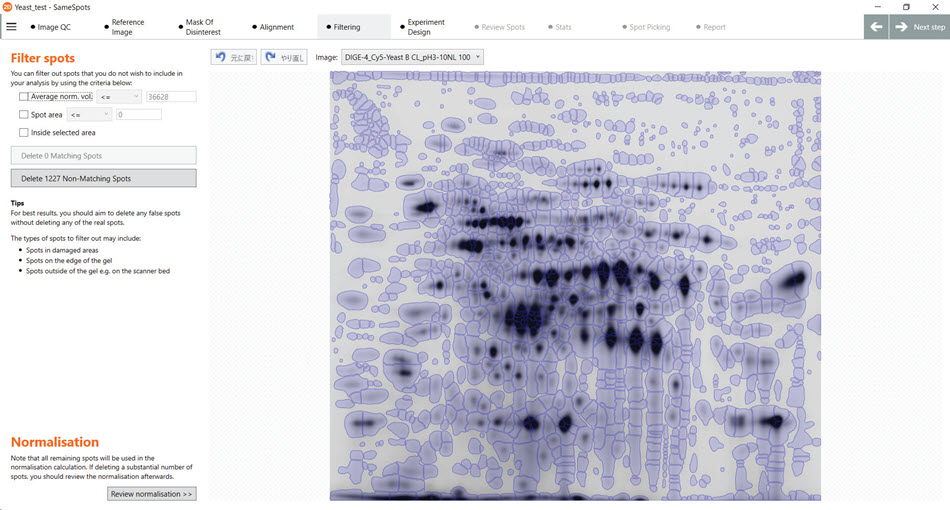Click the gel image with spot outlines
This screenshot has height=510, width=950.
click(575, 285)
